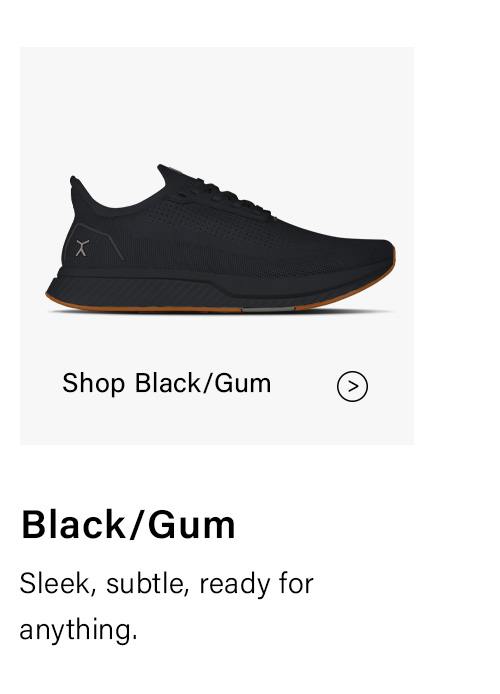
Task: Click the word "Shop" in the card label
Action: click(x=93, y=383)
